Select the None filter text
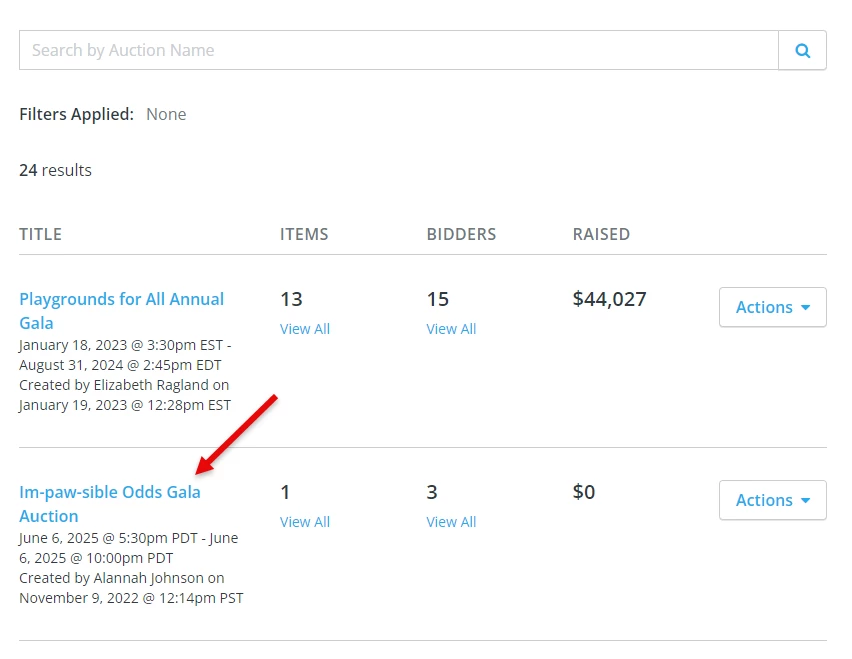Screen dimensions: 852x659 [166, 114]
